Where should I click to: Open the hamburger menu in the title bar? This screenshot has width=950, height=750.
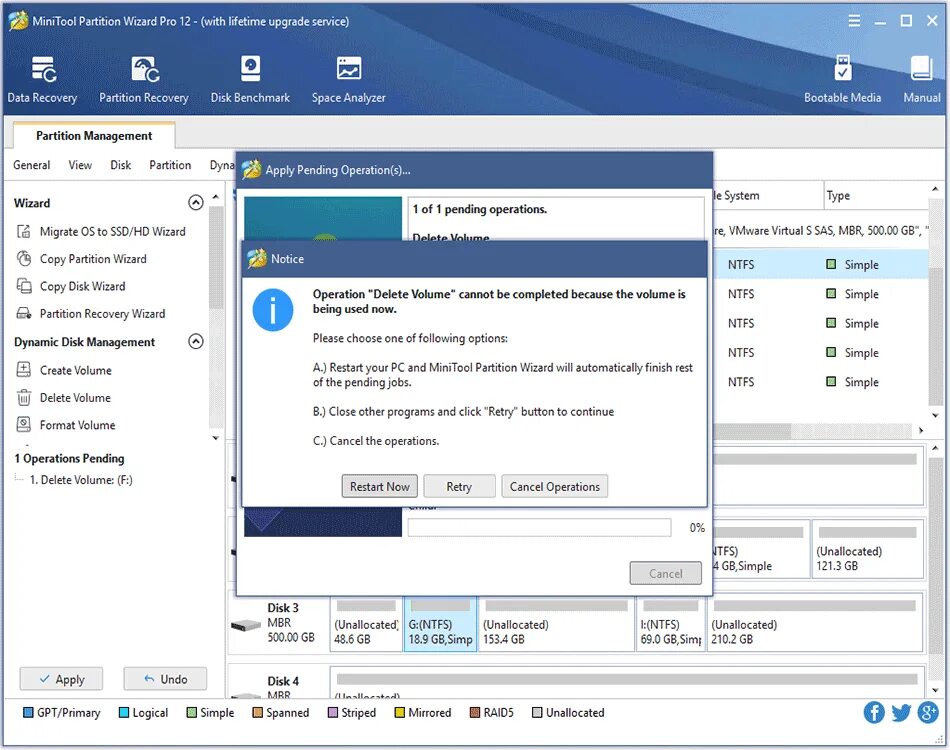click(854, 21)
